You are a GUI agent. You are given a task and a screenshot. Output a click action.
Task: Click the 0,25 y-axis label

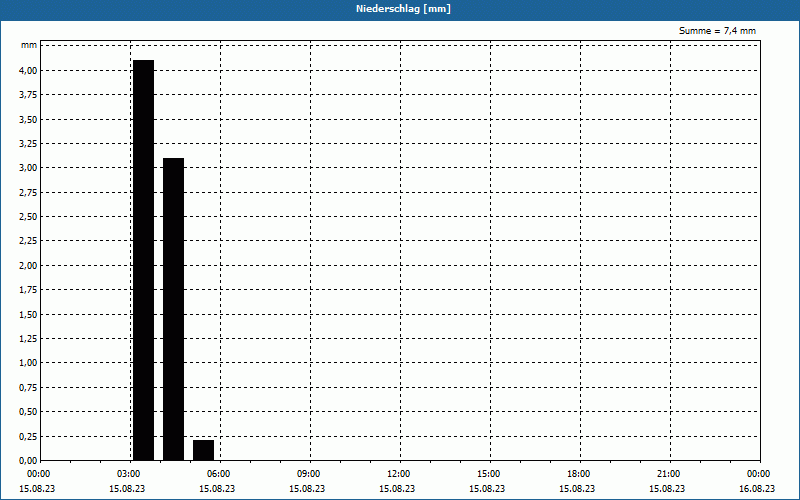coord(28,436)
